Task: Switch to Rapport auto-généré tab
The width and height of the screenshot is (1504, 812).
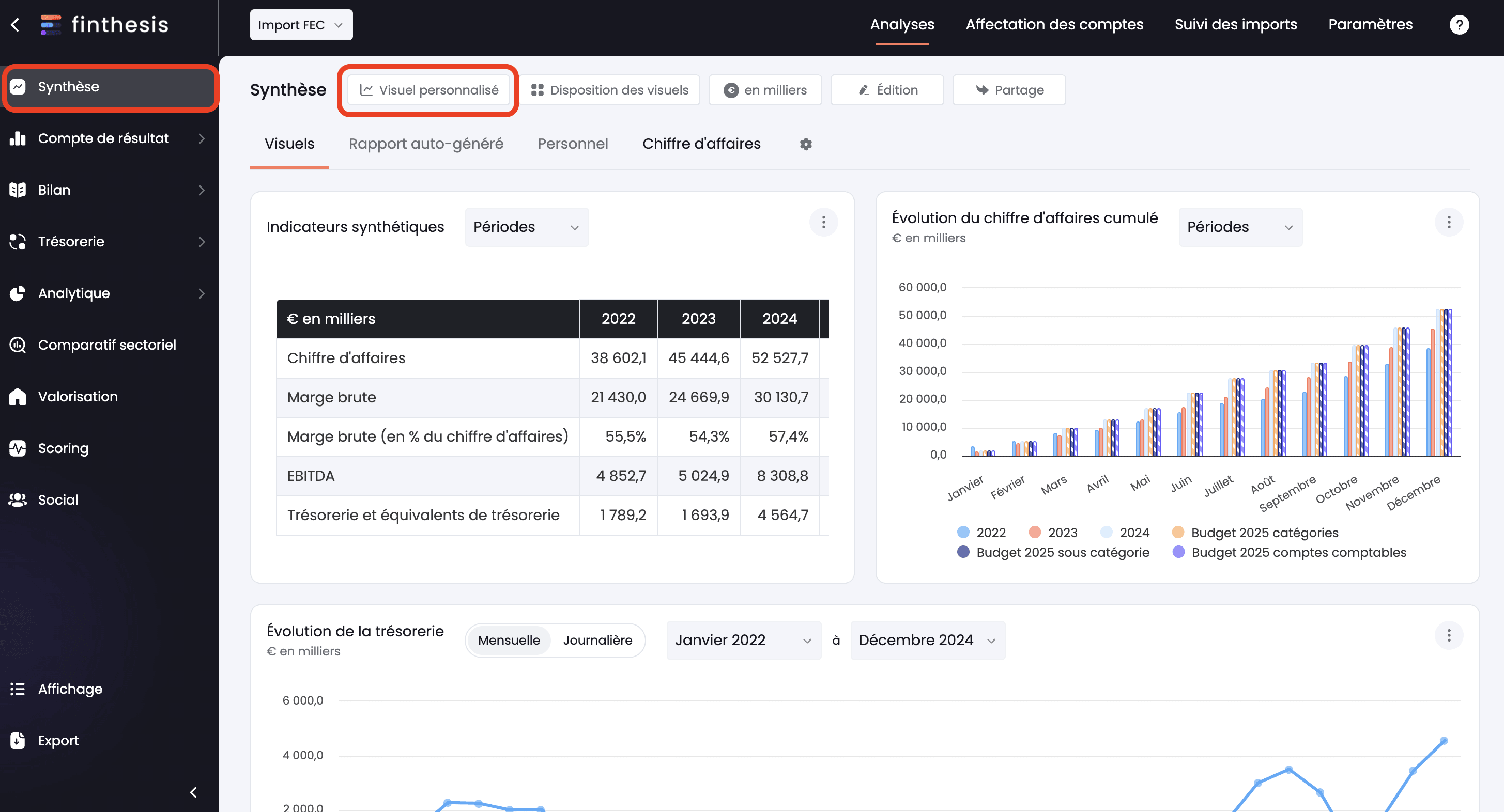Action: coord(426,144)
